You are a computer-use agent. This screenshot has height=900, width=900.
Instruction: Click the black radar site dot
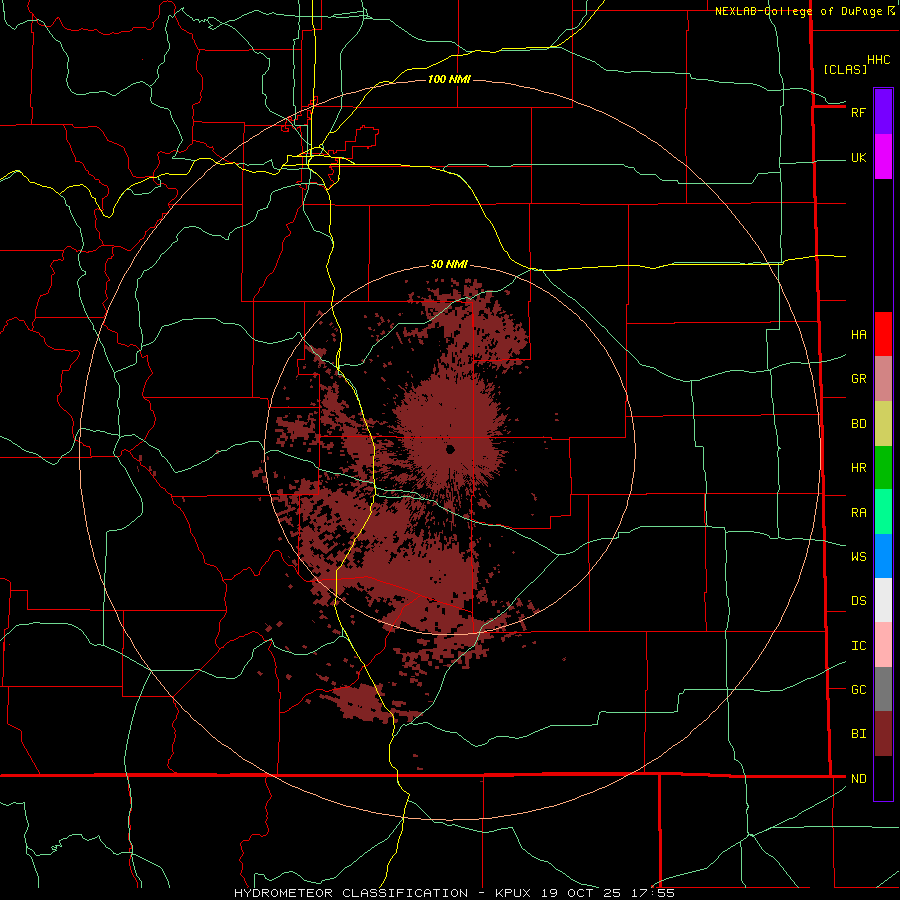click(x=451, y=449)
